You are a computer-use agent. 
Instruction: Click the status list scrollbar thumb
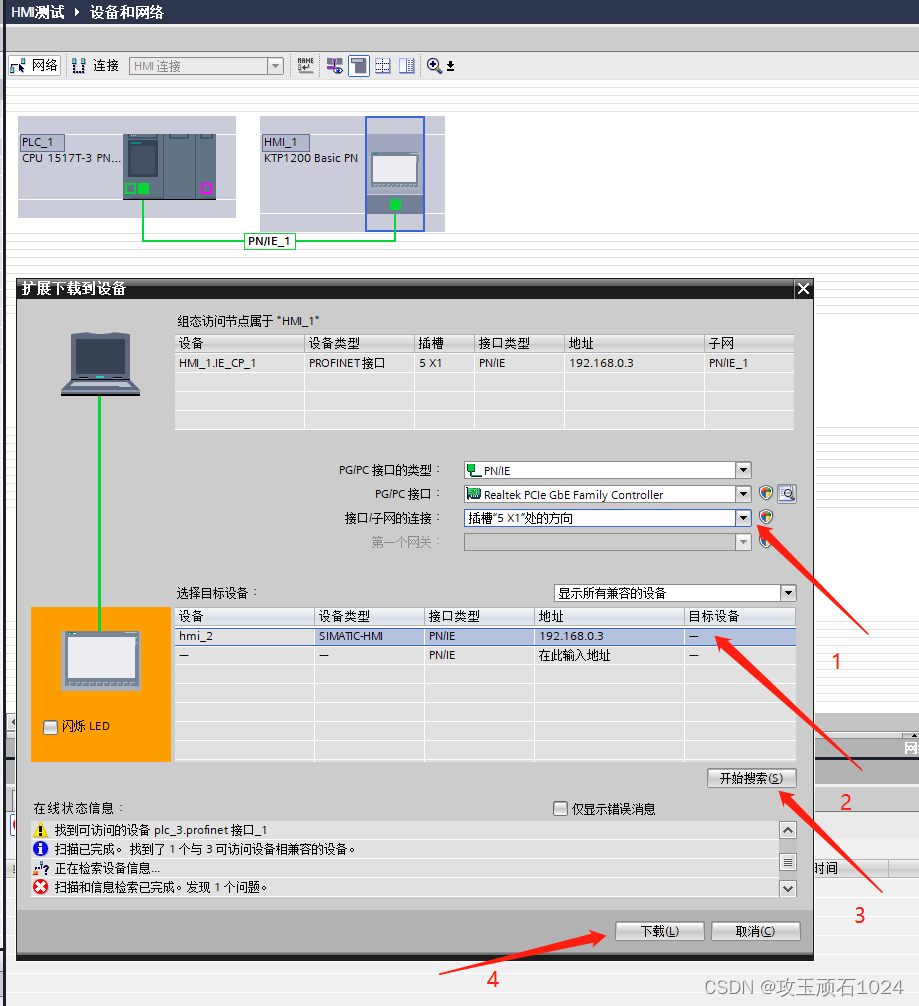click(x=788, y=862)
